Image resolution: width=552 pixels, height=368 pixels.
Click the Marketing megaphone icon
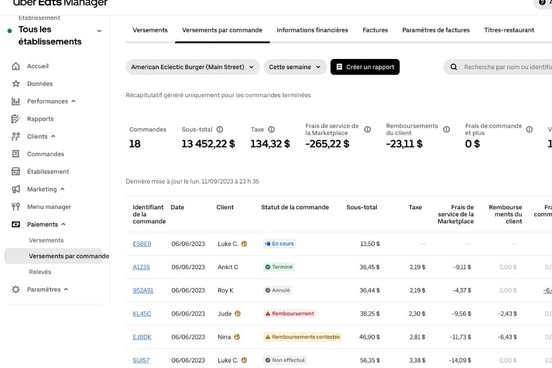16,189
